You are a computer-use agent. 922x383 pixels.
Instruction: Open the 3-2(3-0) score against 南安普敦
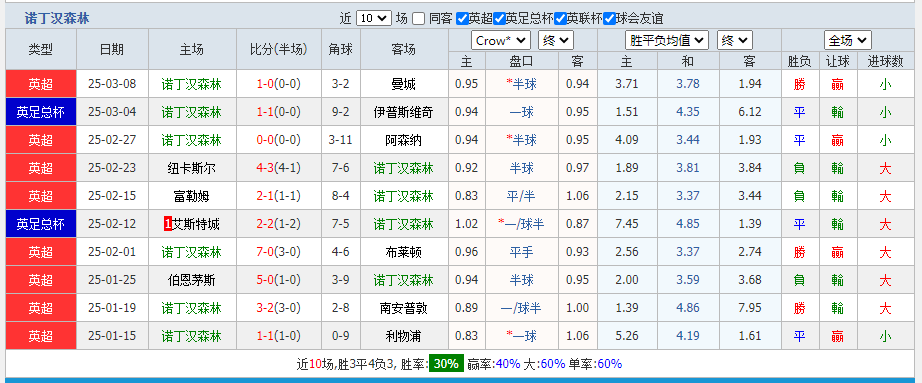point(279,308)
